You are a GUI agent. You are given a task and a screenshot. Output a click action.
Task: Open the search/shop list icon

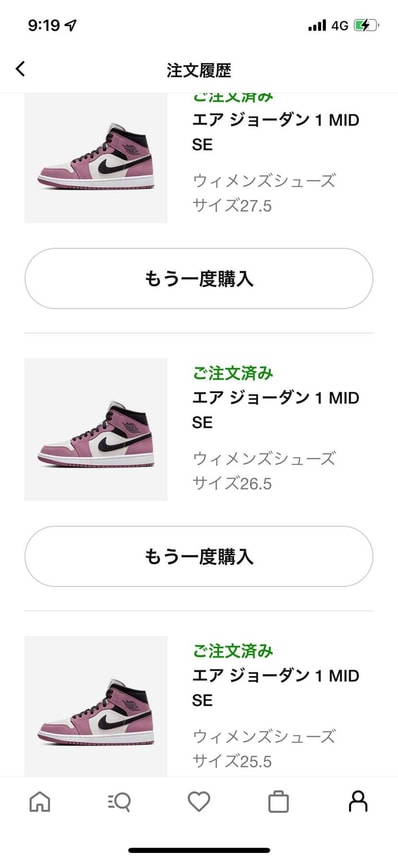point(119,802)
